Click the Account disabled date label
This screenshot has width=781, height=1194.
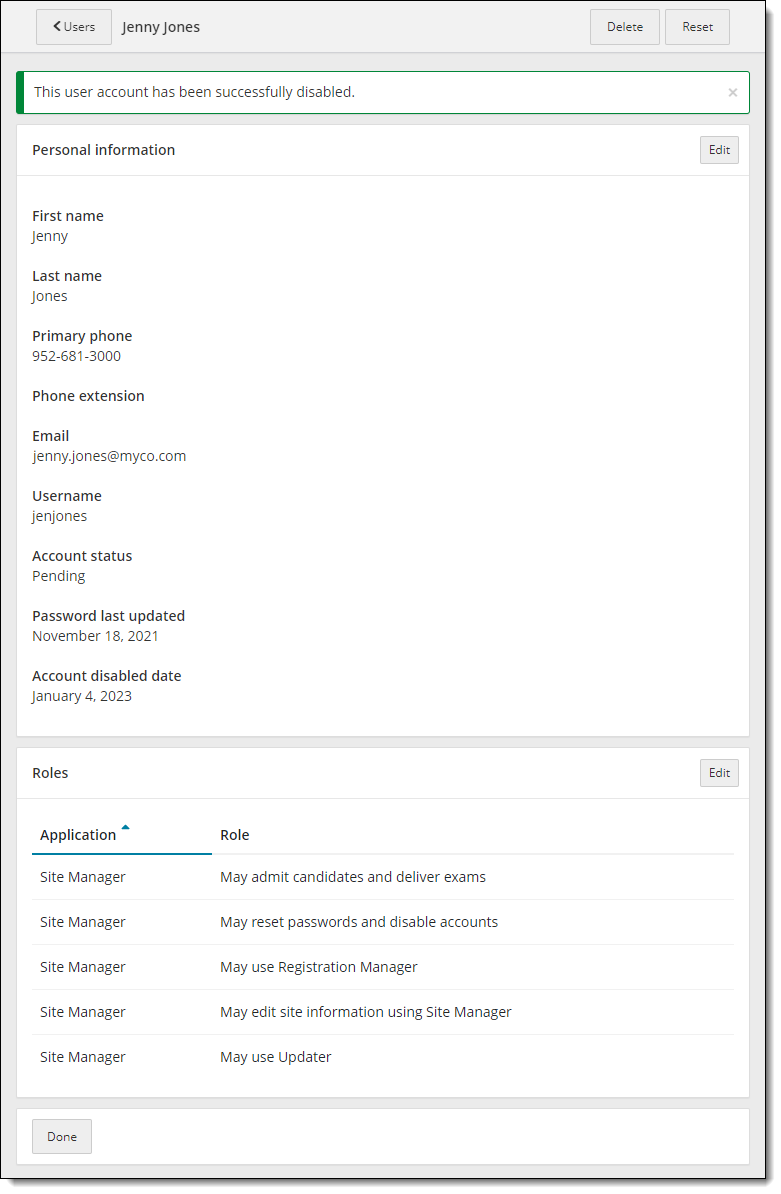click(x=107, y=676)
